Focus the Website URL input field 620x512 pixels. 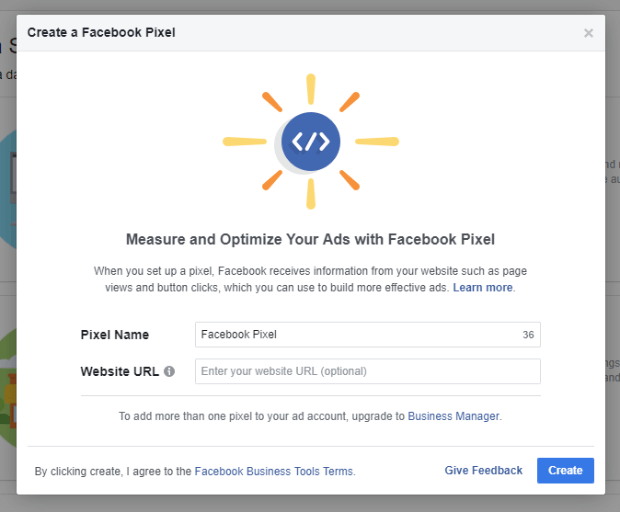(x=368, y=371)
